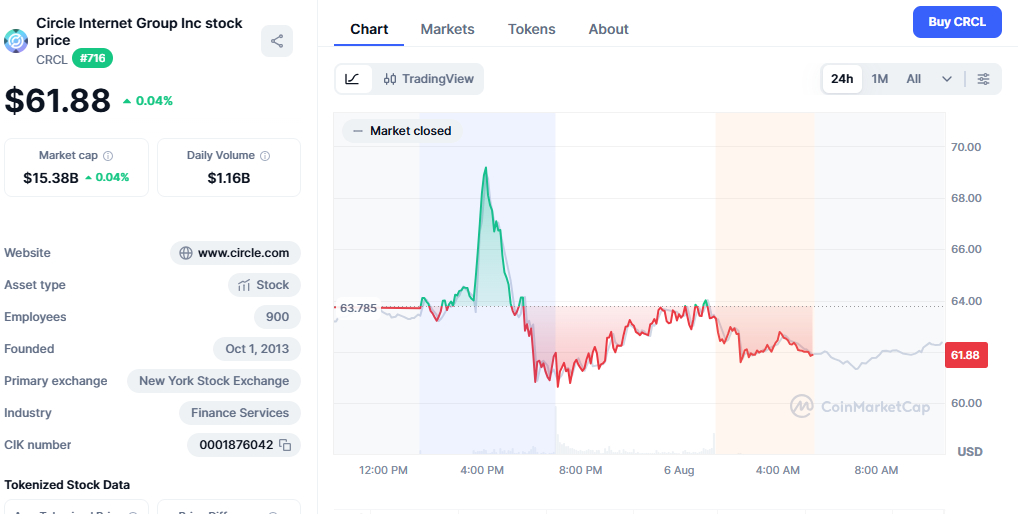The image size is (1018, 514).
Task: Click the New York Stock Exchange chip
Action: (x=214, y=381)
